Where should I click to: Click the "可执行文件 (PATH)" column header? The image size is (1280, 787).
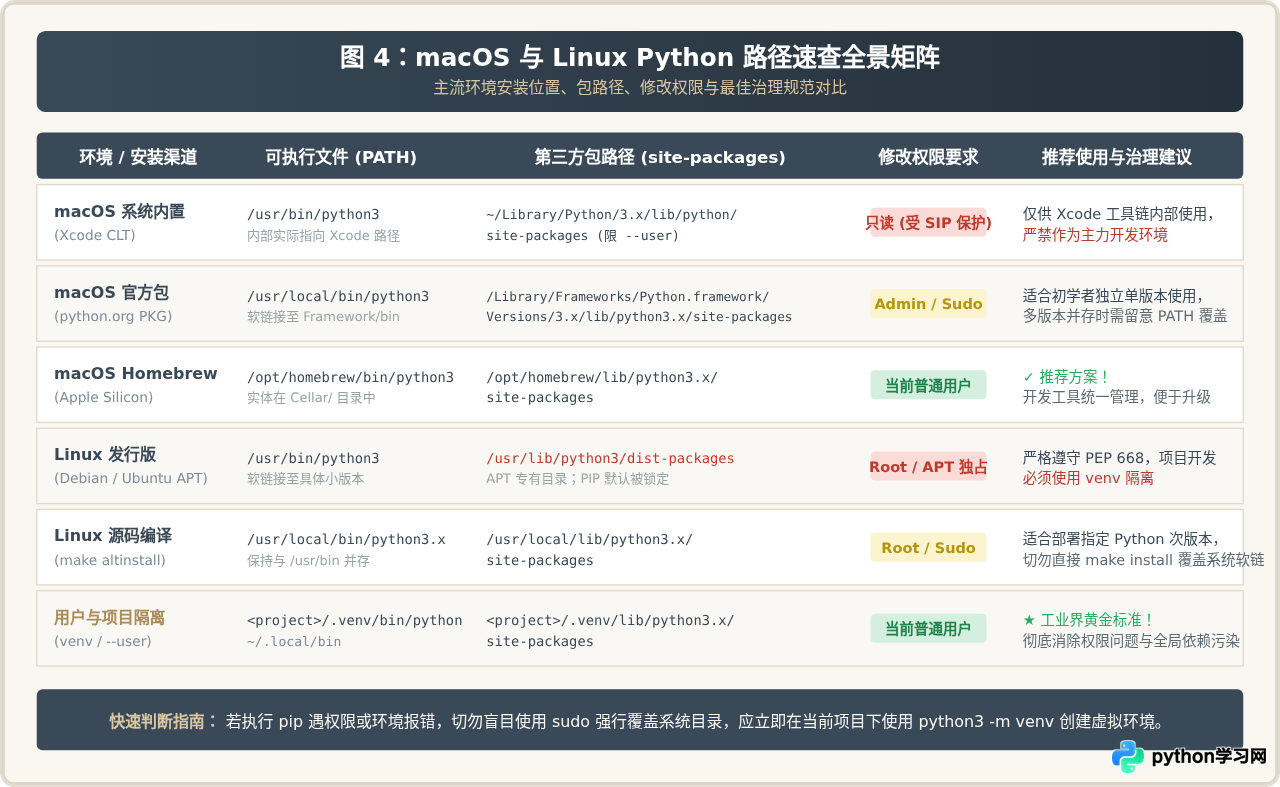coord(341,157)
